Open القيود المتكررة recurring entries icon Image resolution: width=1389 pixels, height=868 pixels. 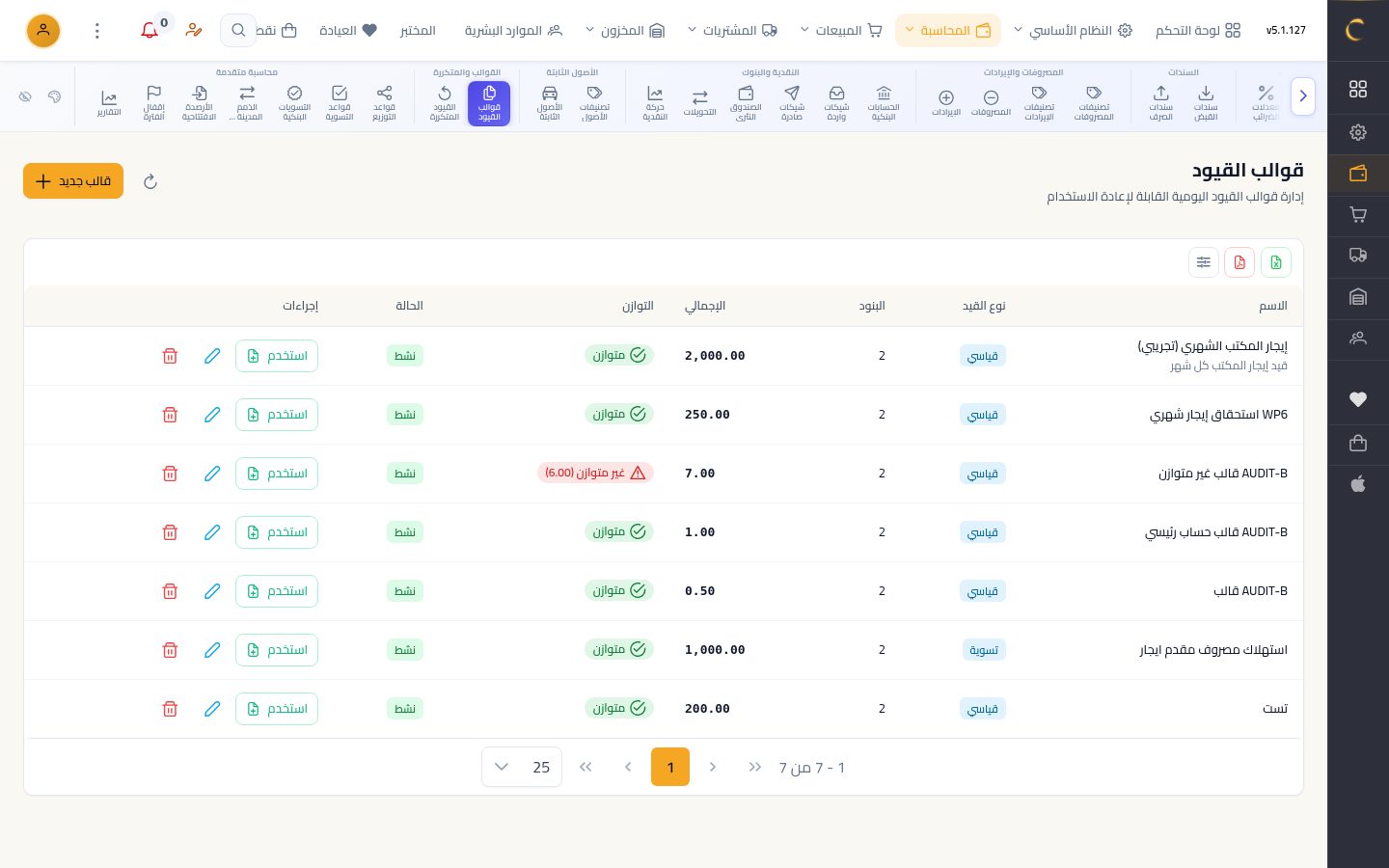[x=444, y=103]
